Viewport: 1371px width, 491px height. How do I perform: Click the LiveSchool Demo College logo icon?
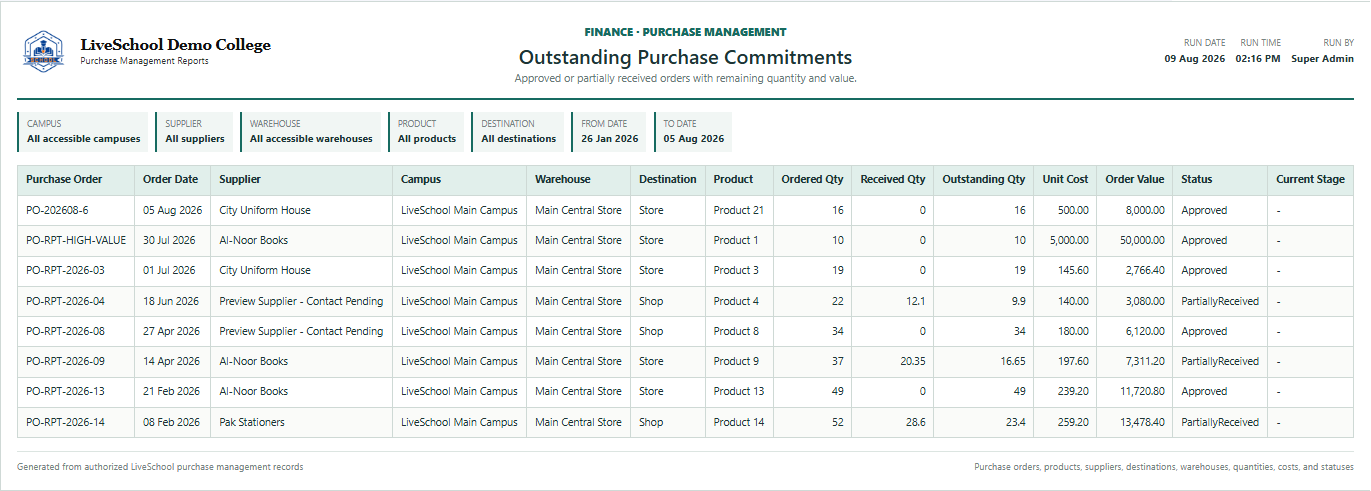(x=44, y=51)
